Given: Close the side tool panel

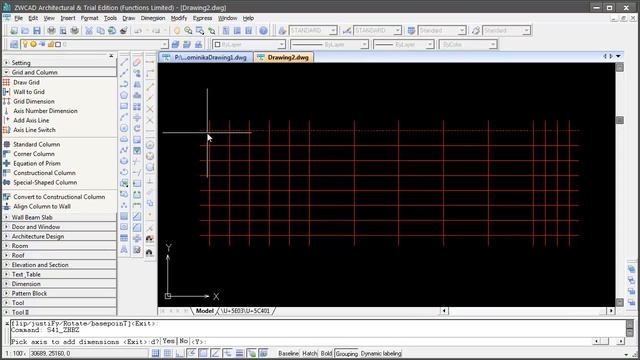Looking at the screenshot, I should coord(111,56).
